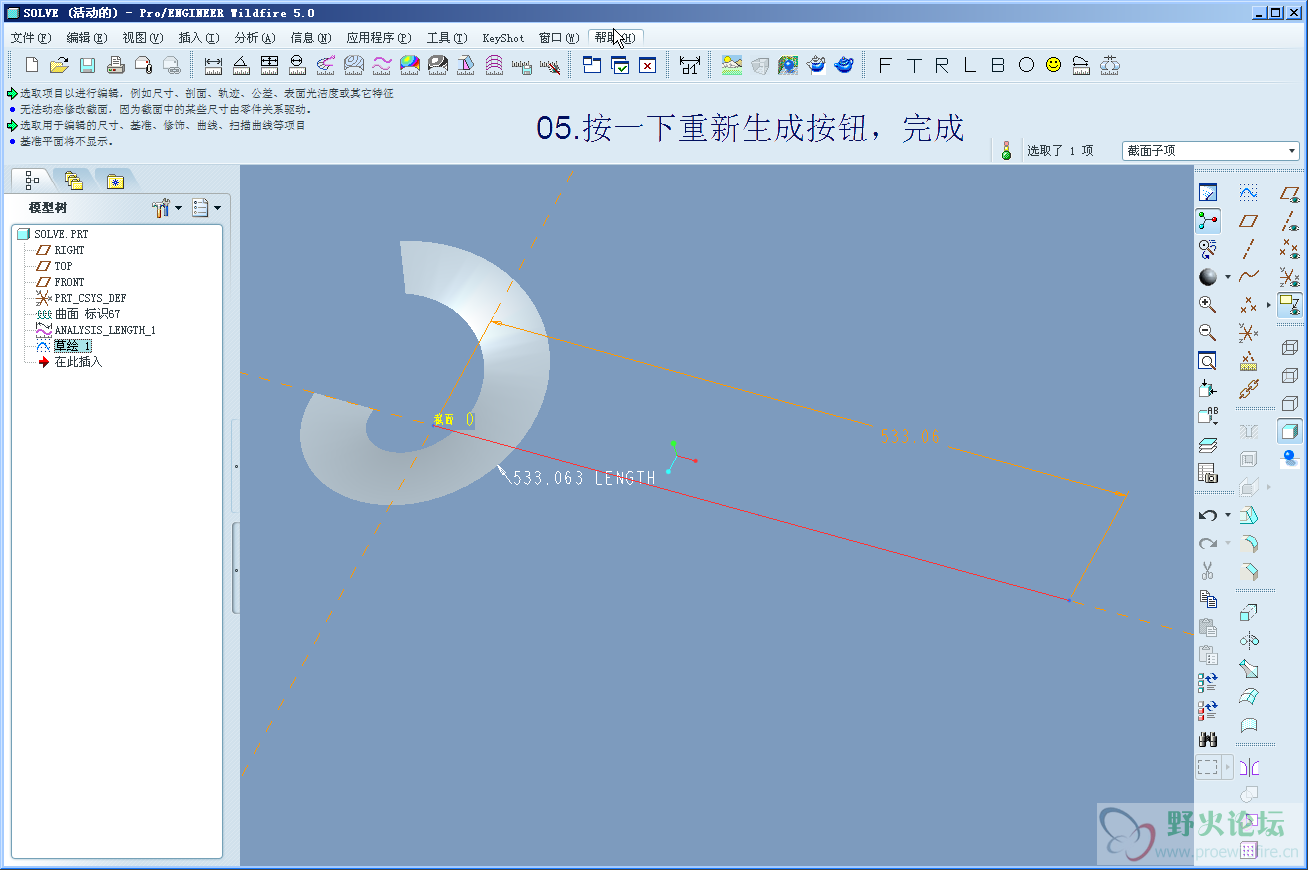Click the Close Window icon with red X

(647, 65)
